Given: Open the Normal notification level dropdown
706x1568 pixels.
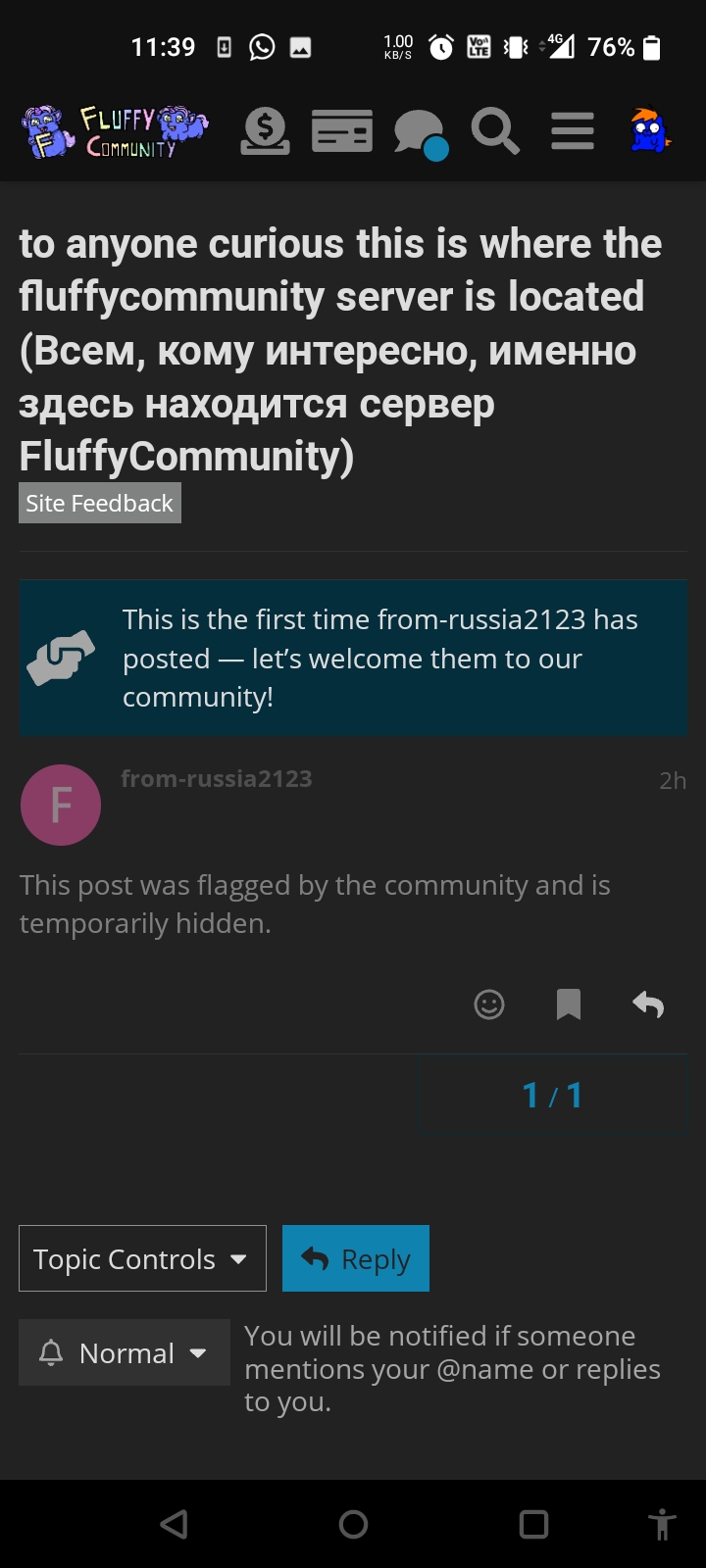Looking at the screenshot, I should click(x=125, y=1352).
